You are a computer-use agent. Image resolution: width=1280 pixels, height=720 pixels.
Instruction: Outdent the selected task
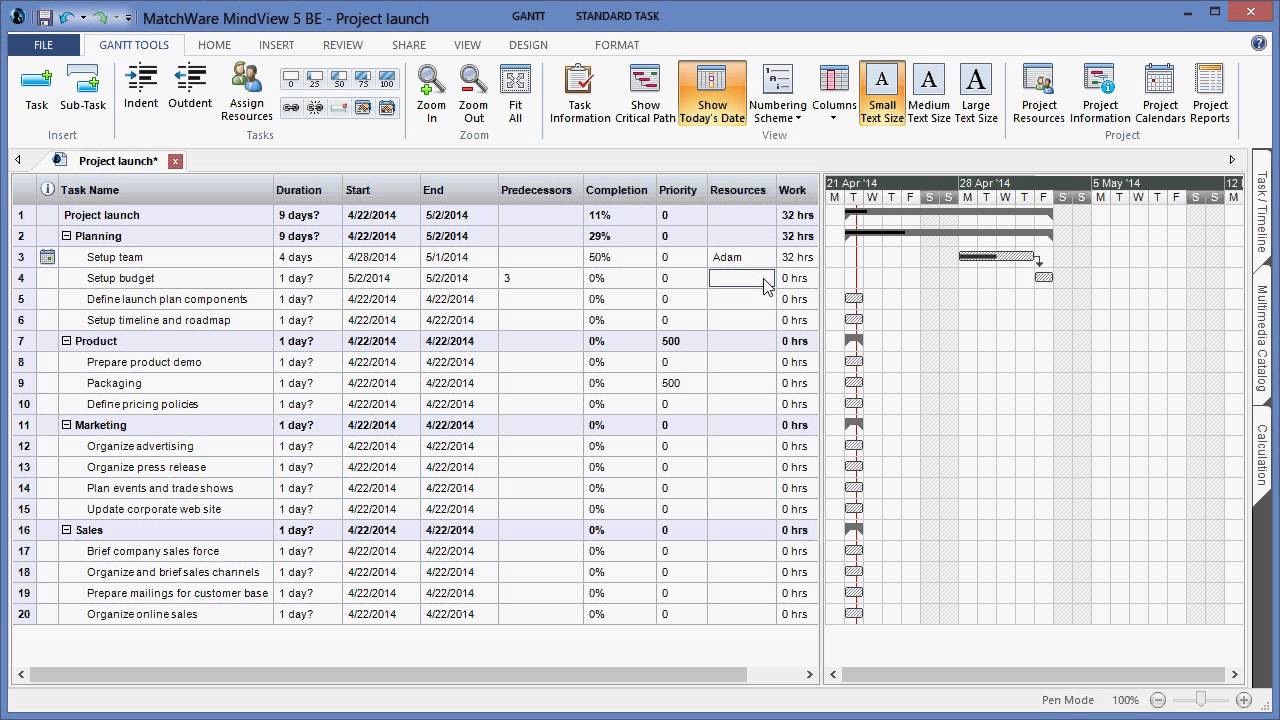click(190, 86)
